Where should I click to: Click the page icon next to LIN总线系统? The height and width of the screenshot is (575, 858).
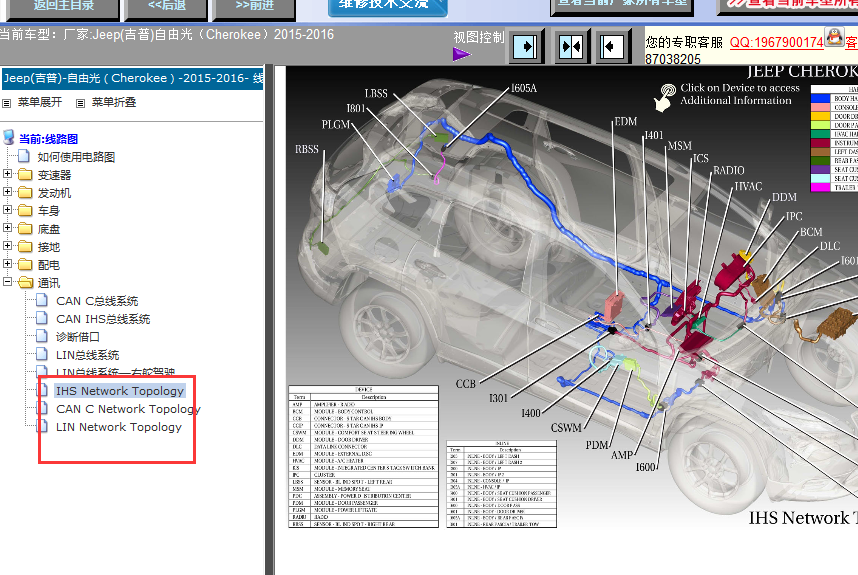tap(42, 355)
